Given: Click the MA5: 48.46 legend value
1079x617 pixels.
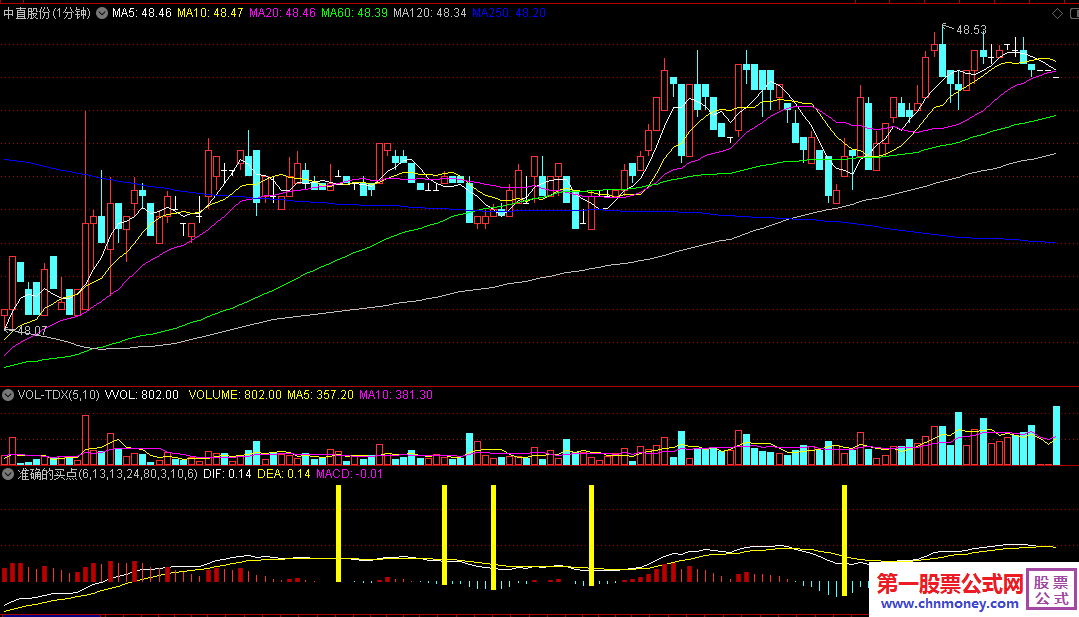Looking at the screenshot, I should tap(142, 13).
